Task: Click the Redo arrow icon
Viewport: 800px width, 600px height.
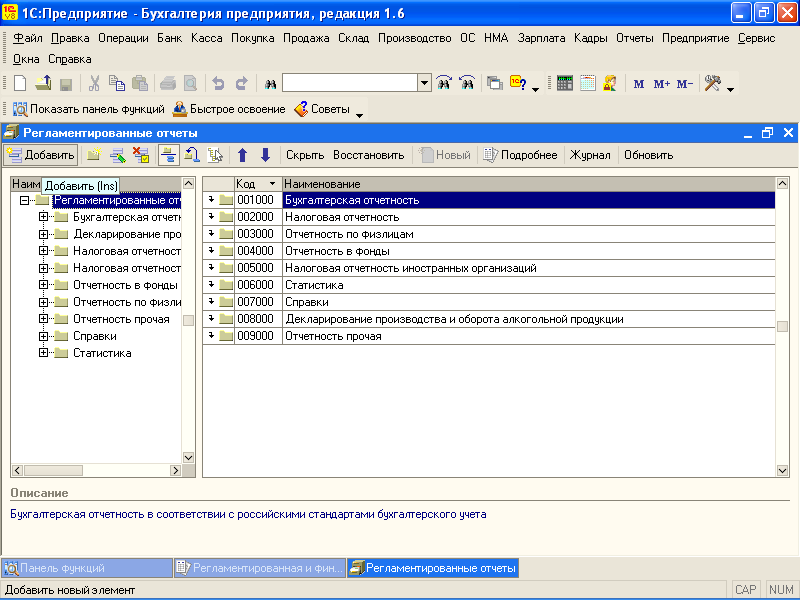Action: pos(241,83)
